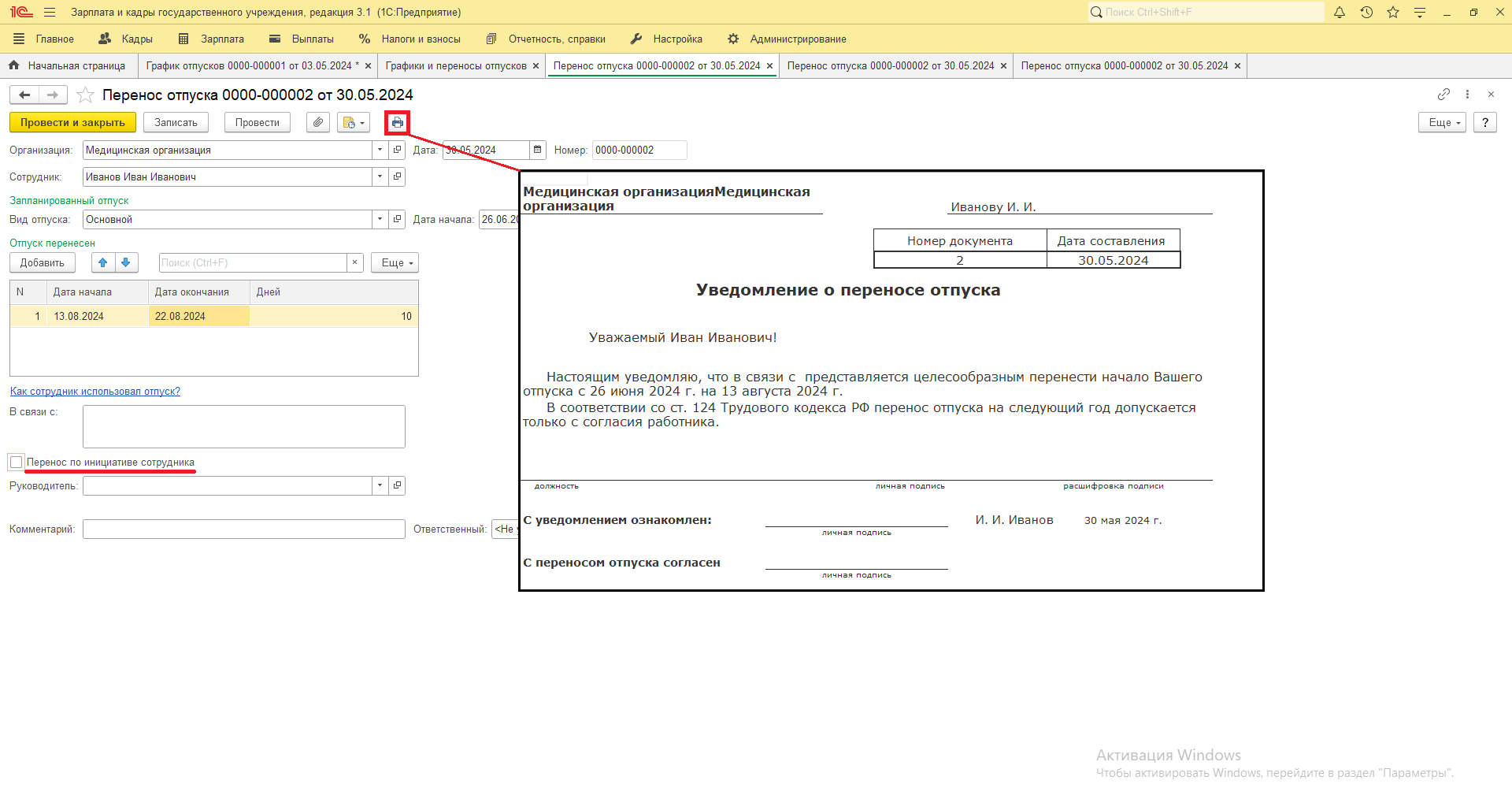Viewport: 1512px width, 810px height.
Task: Move row down with blue arrow
Action: [x=126, y=263]
